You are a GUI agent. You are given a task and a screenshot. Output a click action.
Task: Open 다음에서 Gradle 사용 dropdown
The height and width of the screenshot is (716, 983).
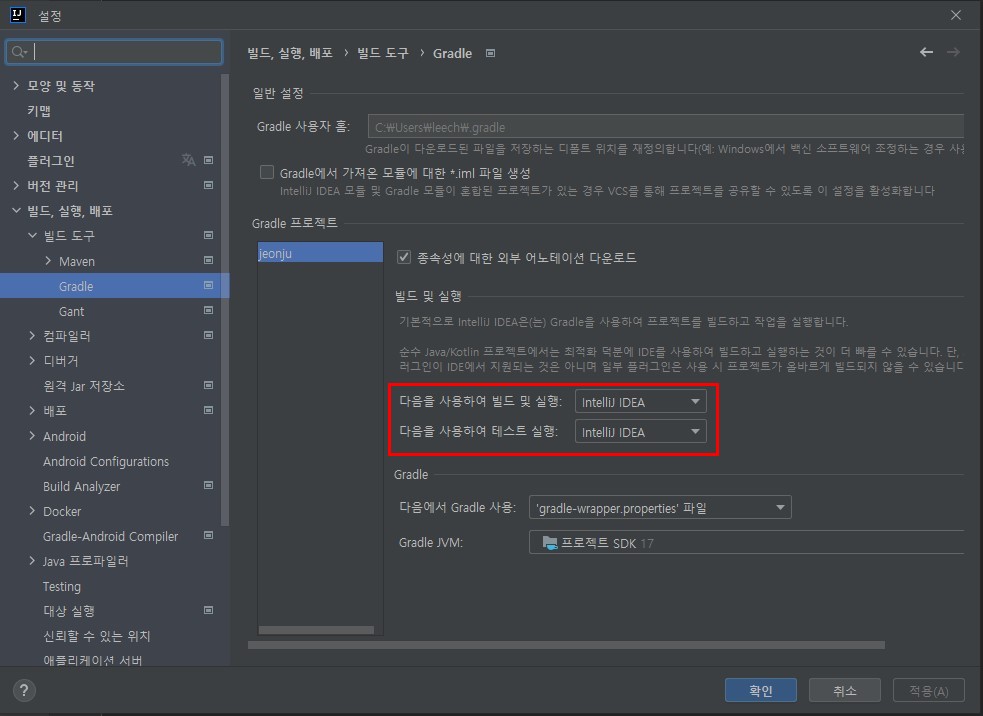pos(660,508)
